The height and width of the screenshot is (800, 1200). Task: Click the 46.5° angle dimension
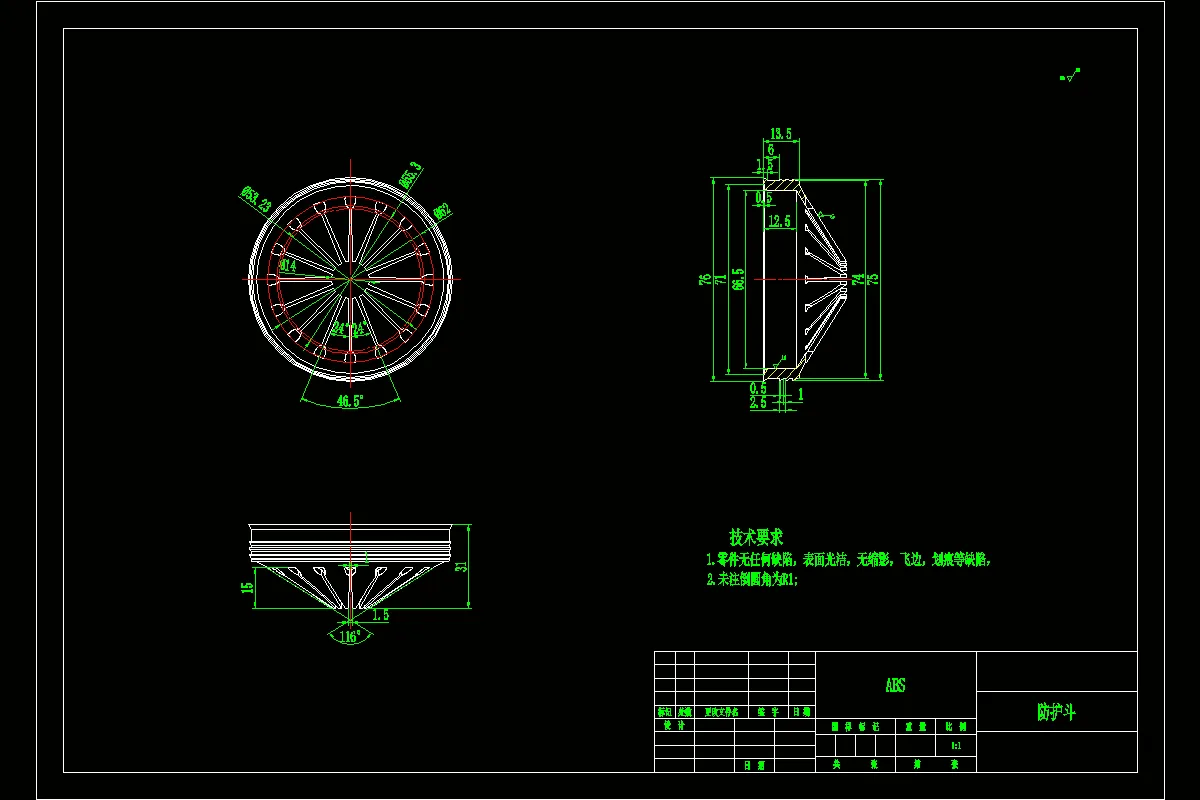point(350,400)
